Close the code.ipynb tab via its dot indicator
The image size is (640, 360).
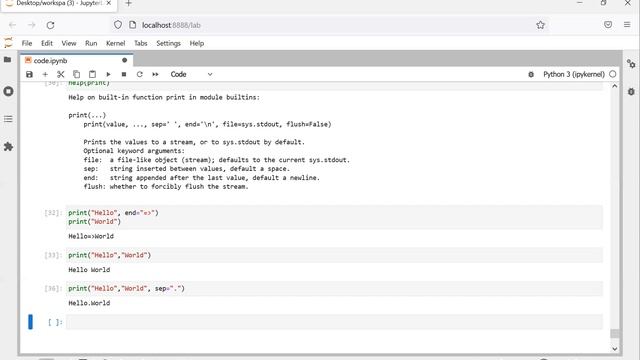124,60
